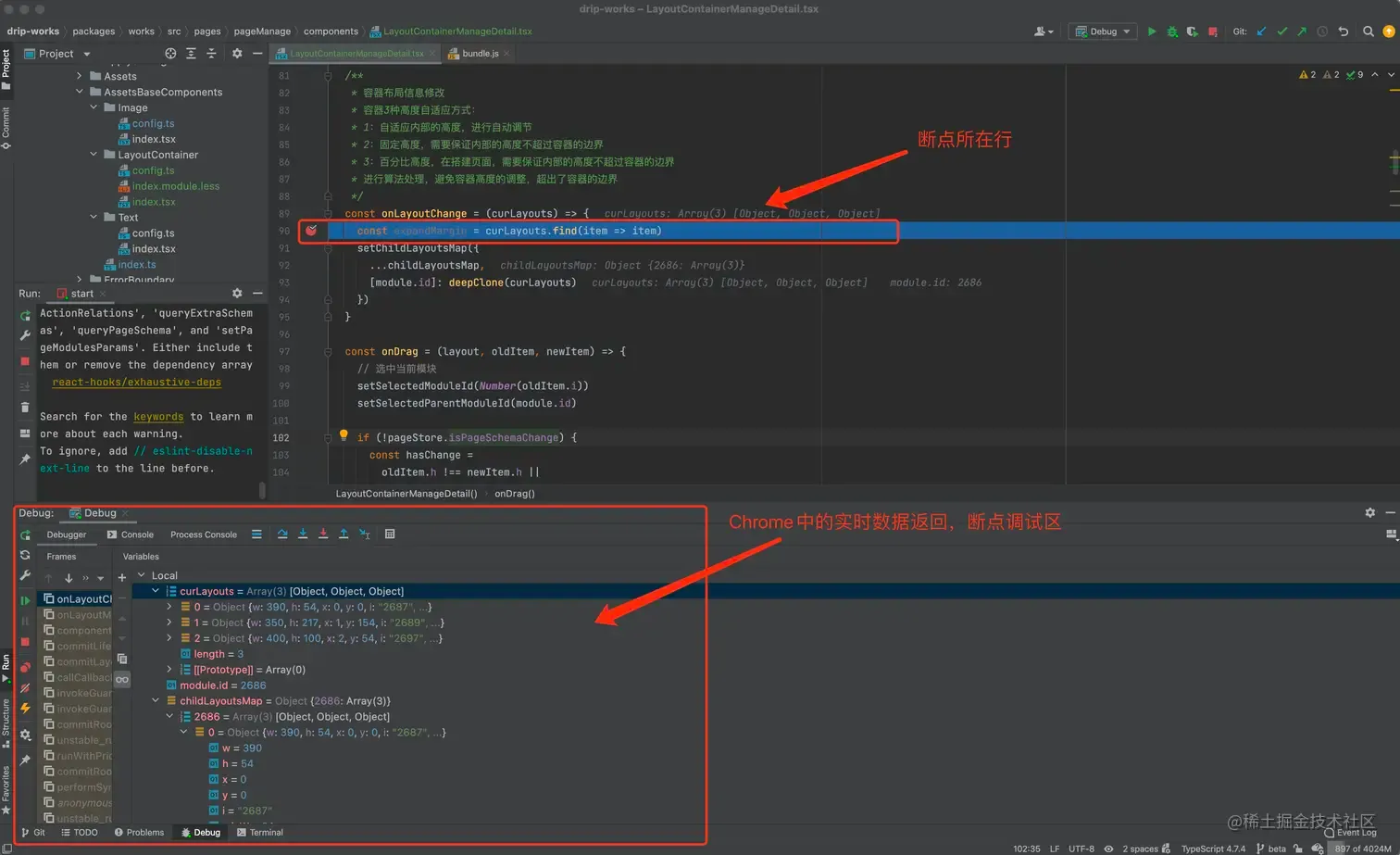
Task: Click Step Out icon in debugger toolbar
Action: click(x=344, y=534)
